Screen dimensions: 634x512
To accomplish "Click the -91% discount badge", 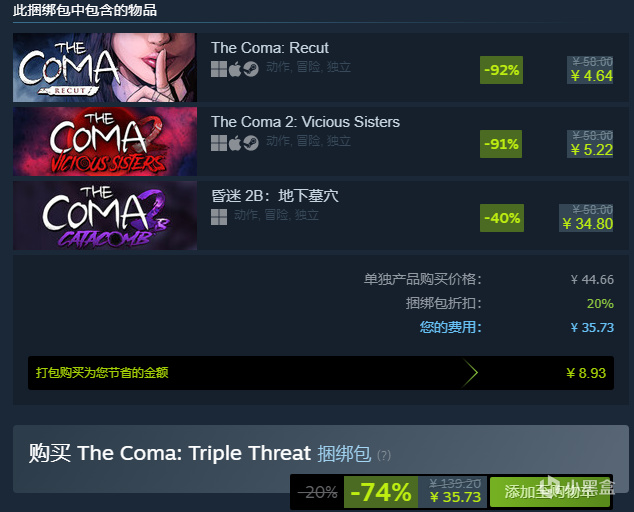I will pos(501,144).
